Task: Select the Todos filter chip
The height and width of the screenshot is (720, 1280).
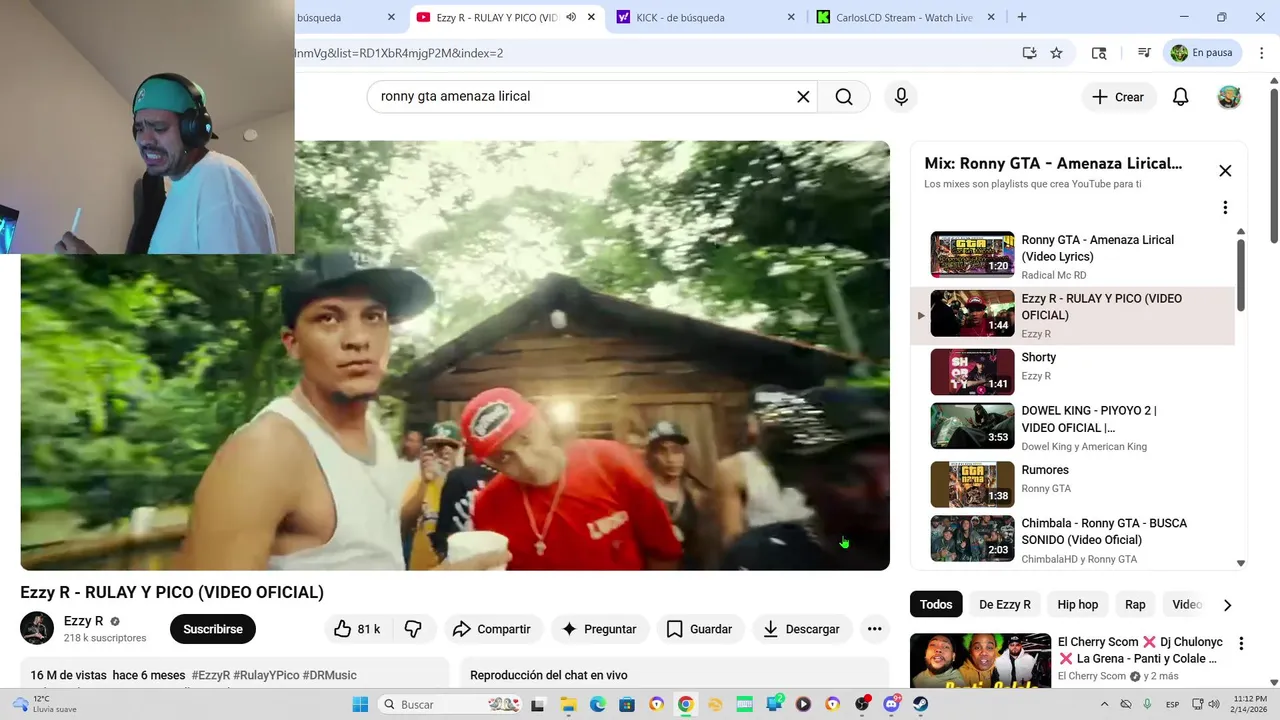Action: (936, 604)
